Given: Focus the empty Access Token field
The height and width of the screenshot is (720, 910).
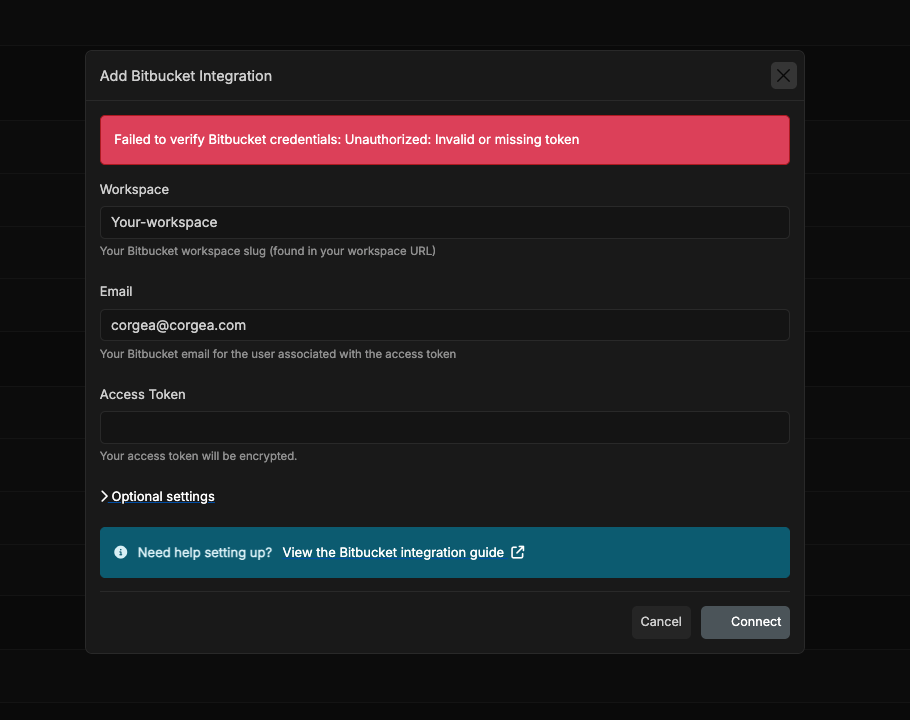Looking at the screenshot, I should coord(445,428).
